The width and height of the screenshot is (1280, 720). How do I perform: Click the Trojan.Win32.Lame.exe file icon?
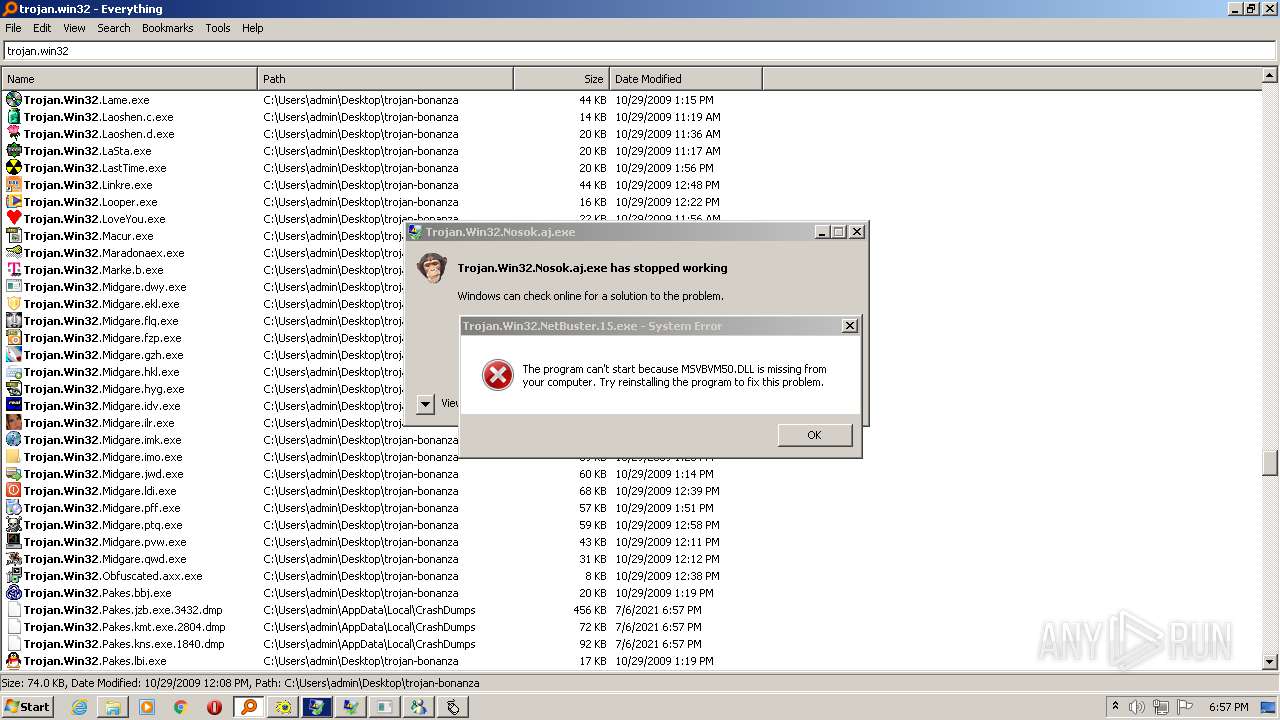click(14, 100)
